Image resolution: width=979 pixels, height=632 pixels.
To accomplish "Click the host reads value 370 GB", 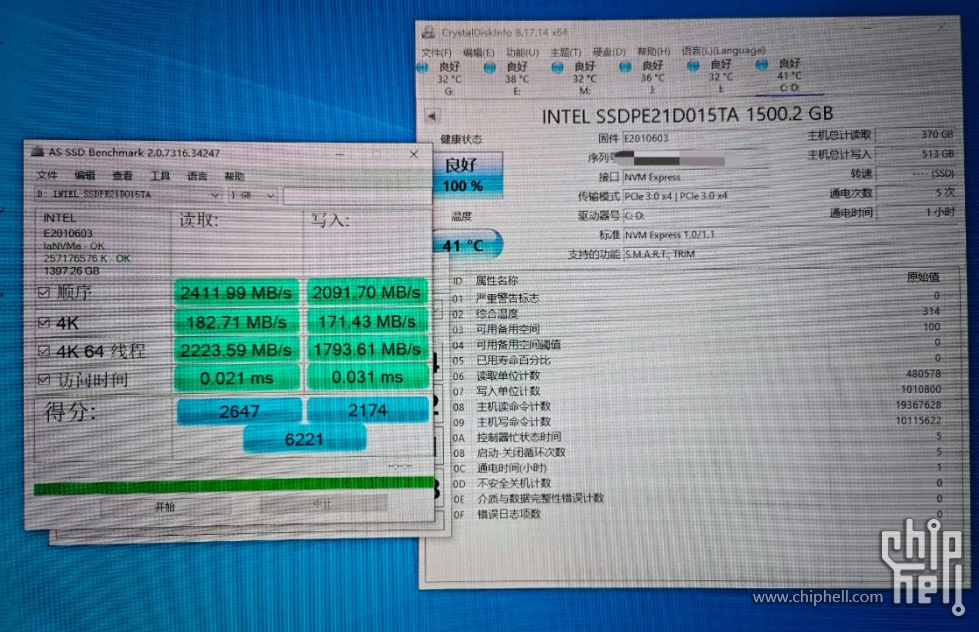I will click(916, 134).
